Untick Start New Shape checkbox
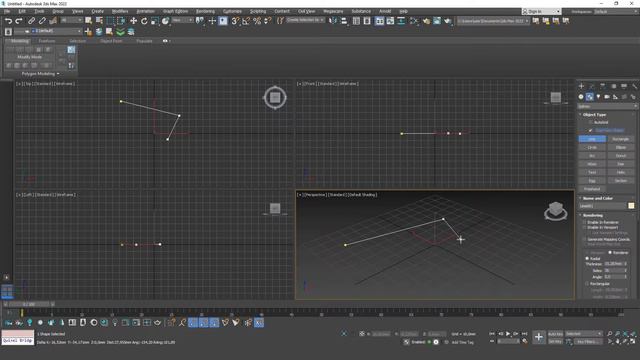Screen dimensions: 640x360 coord(590,130)
